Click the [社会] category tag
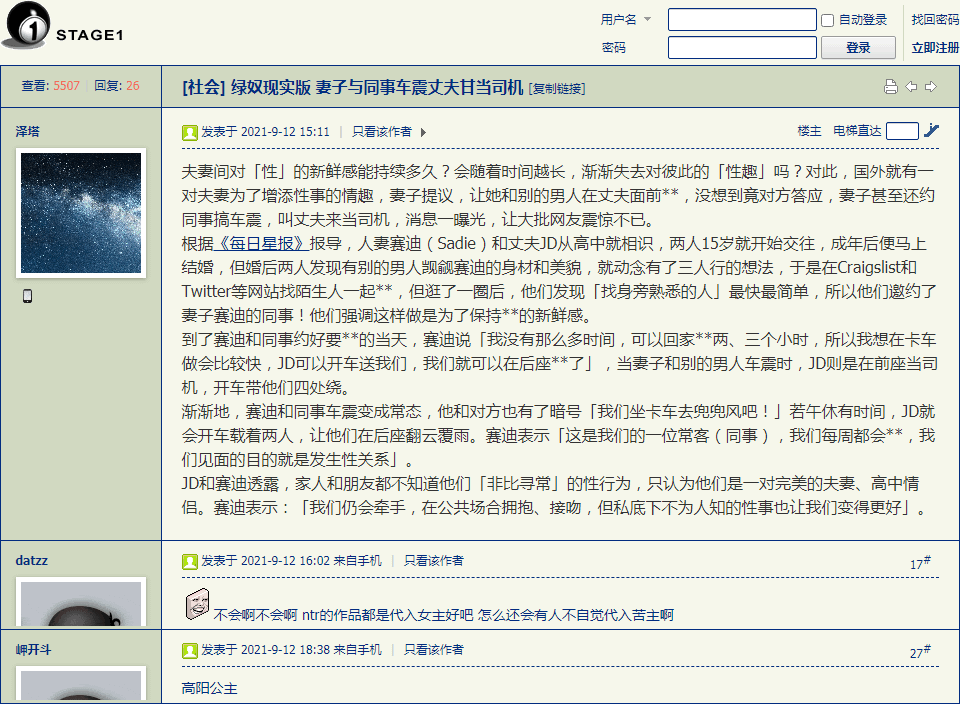This screenshot has width=960, height=704. [x=204, y=88]
